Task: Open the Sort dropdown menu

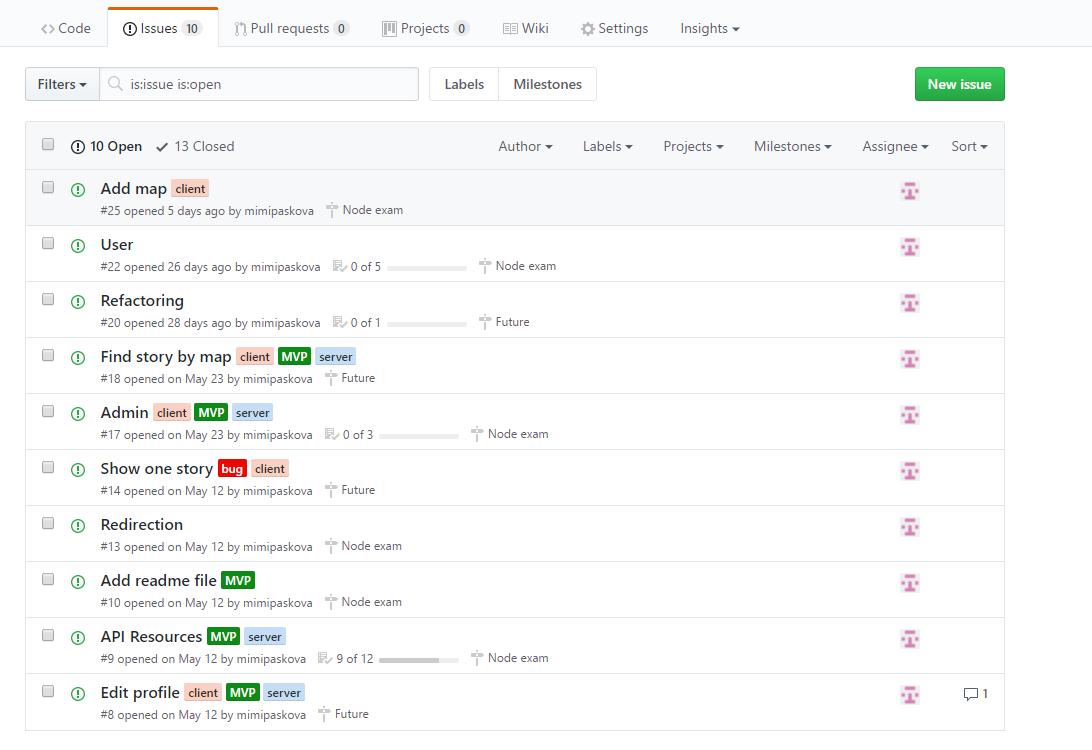Action: [968, 146]
